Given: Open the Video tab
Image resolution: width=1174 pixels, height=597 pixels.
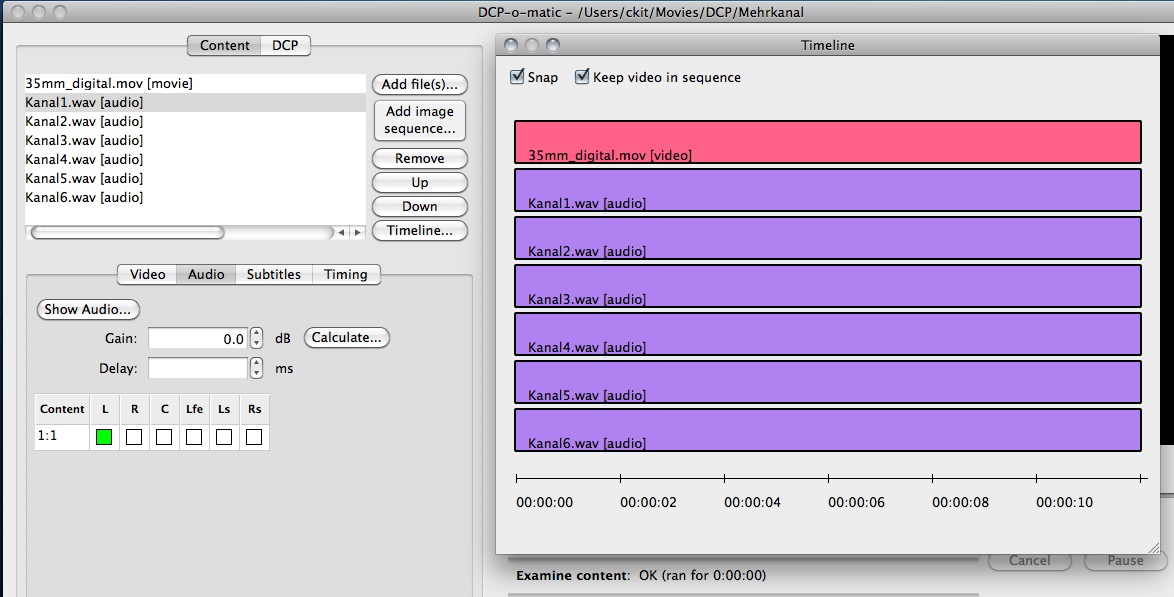Looking at the screenshot, I should click(x=147, y=274).
